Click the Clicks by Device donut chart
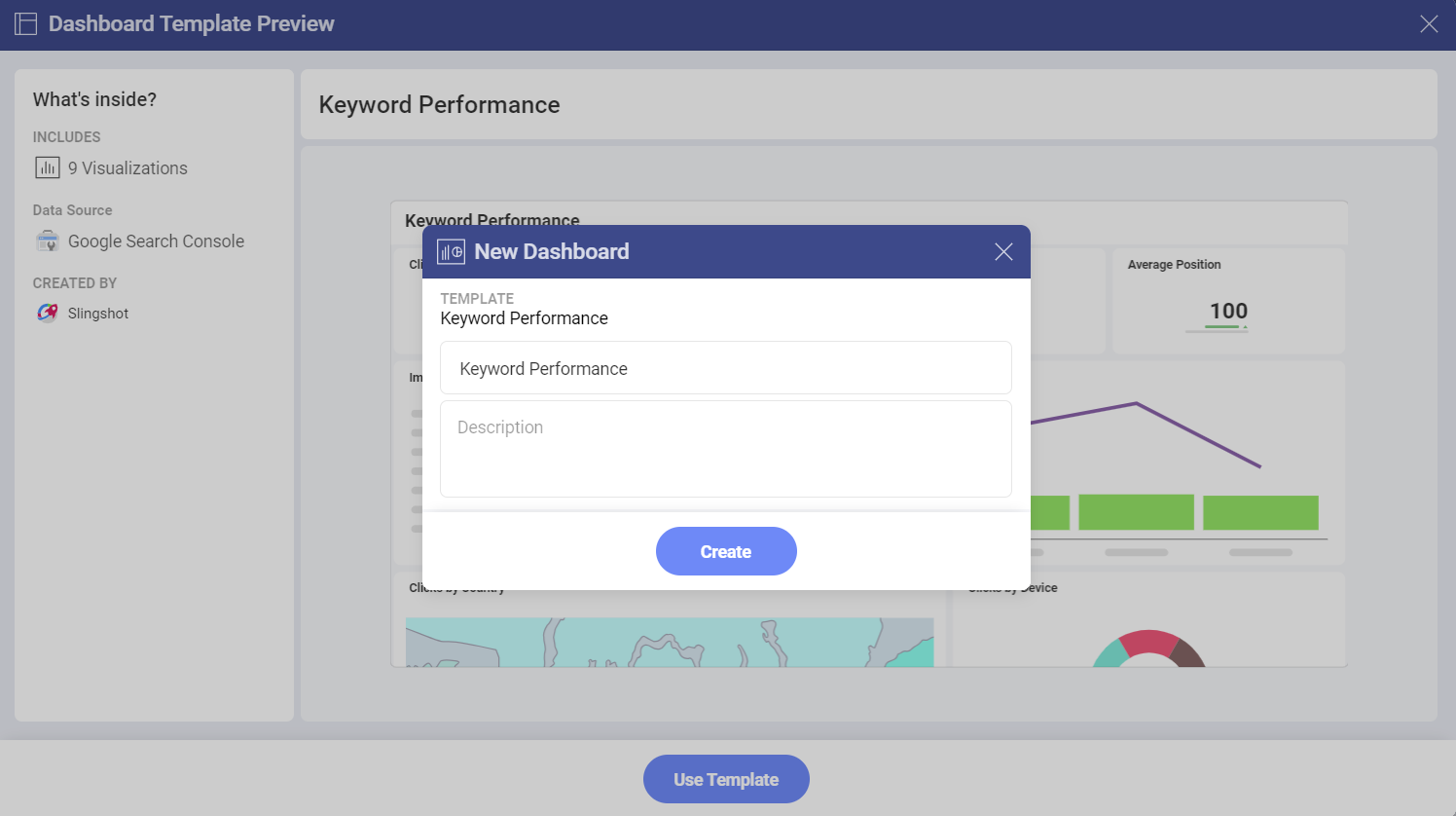Viewport: 1456px width, 816px height. [1149, 649]
